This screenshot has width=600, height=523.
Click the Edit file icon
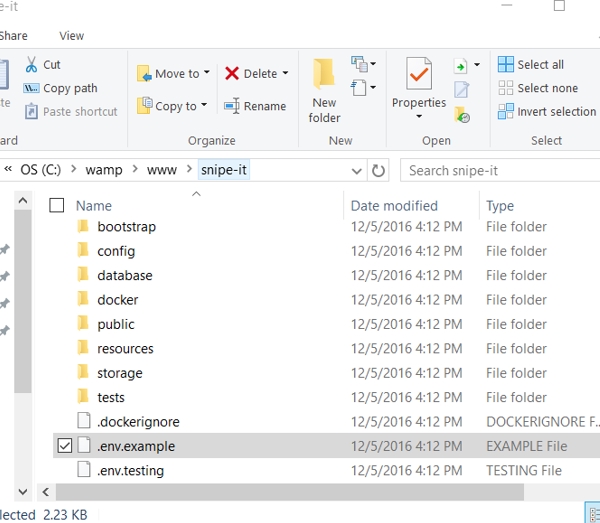point(461,89)
